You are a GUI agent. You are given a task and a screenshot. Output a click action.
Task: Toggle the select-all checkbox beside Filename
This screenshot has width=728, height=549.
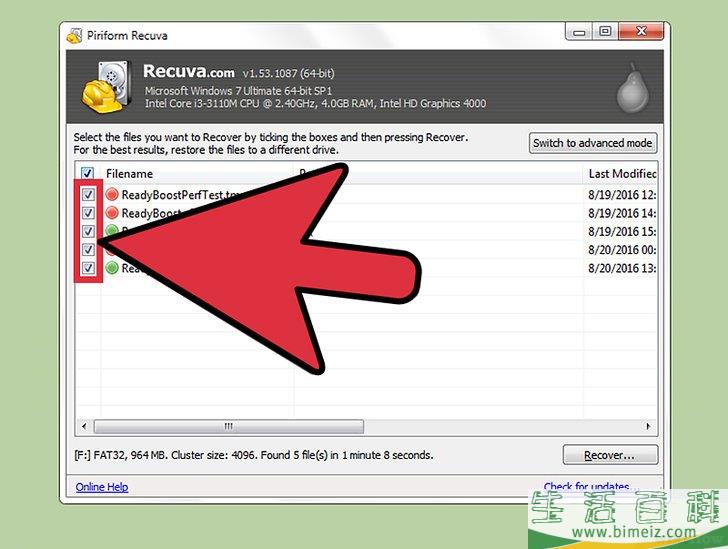(87, 173)
